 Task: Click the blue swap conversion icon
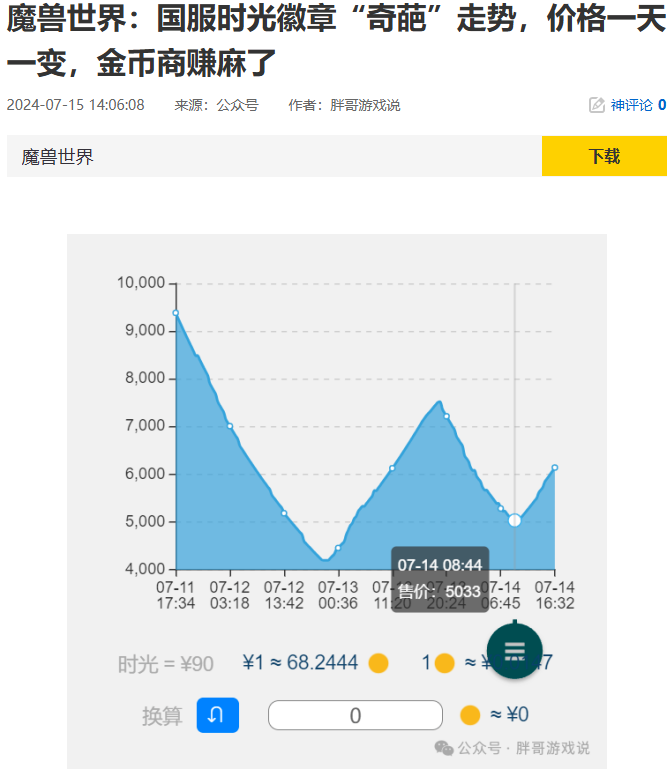[x=217, y=715]
